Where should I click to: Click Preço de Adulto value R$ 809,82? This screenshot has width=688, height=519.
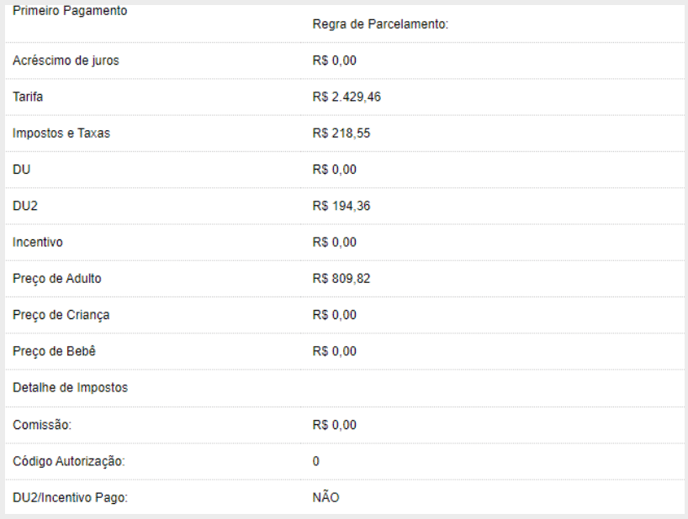click(341, 279)
